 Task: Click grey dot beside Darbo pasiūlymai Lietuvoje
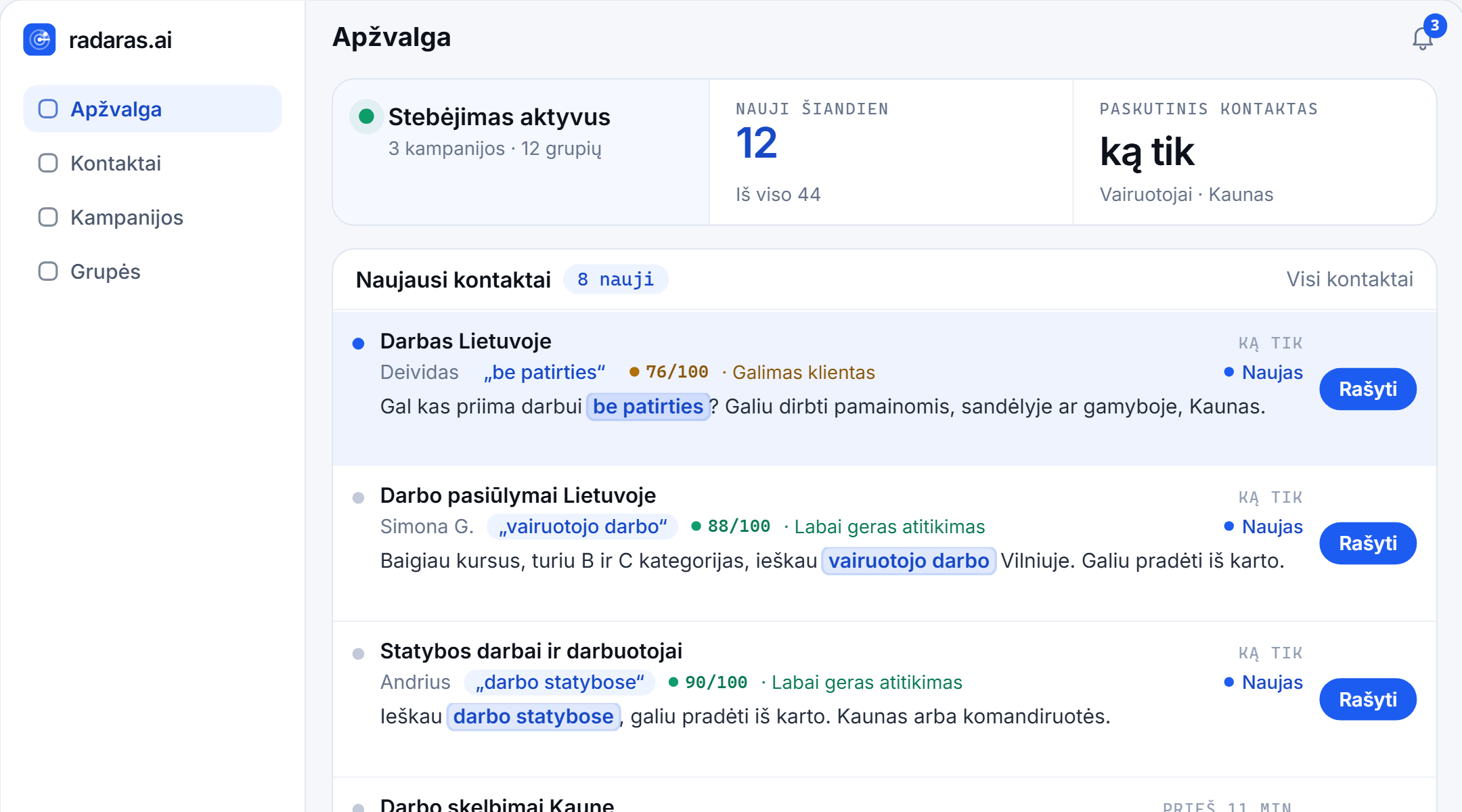(x=359, y=498)
